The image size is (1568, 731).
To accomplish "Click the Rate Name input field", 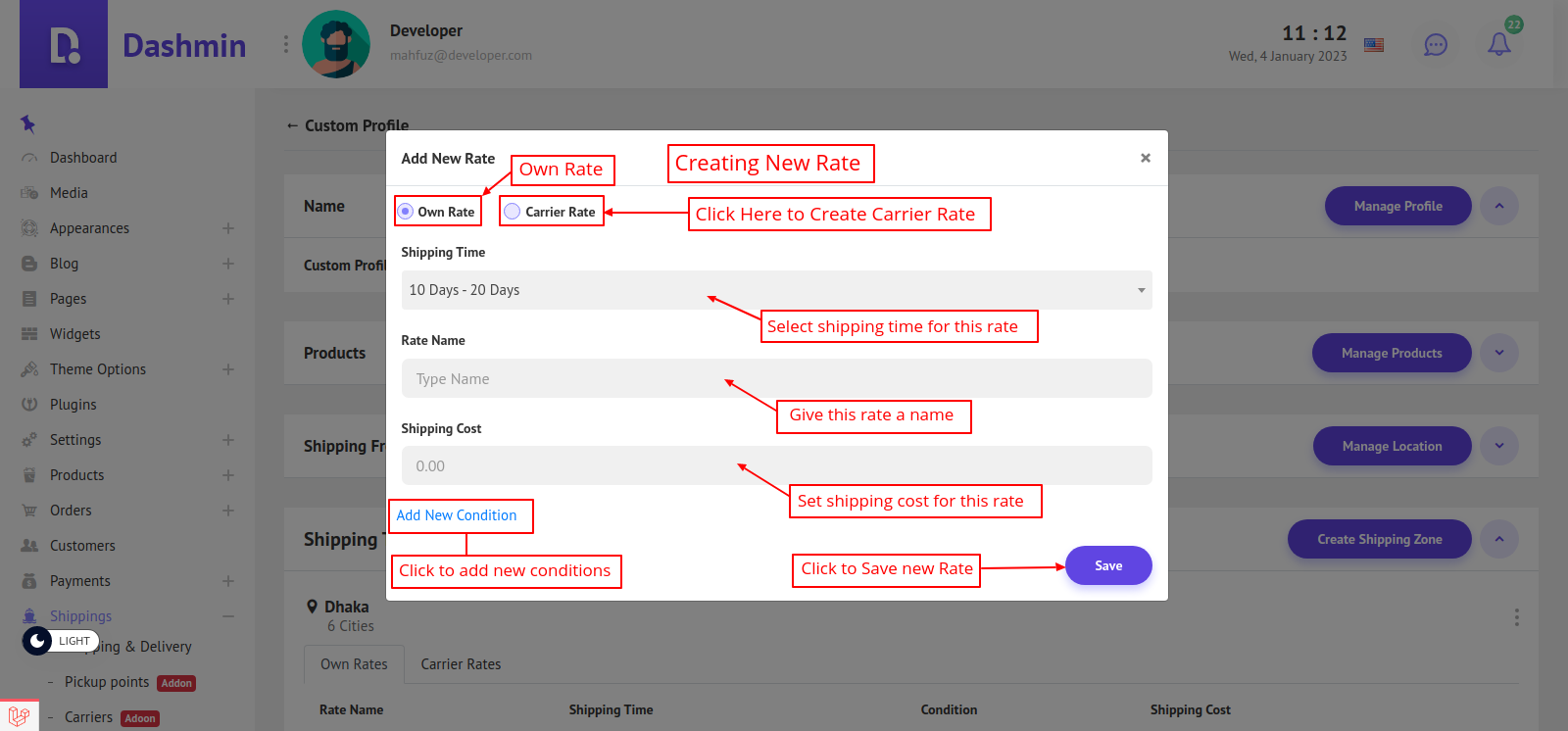I will pos(775,378).
